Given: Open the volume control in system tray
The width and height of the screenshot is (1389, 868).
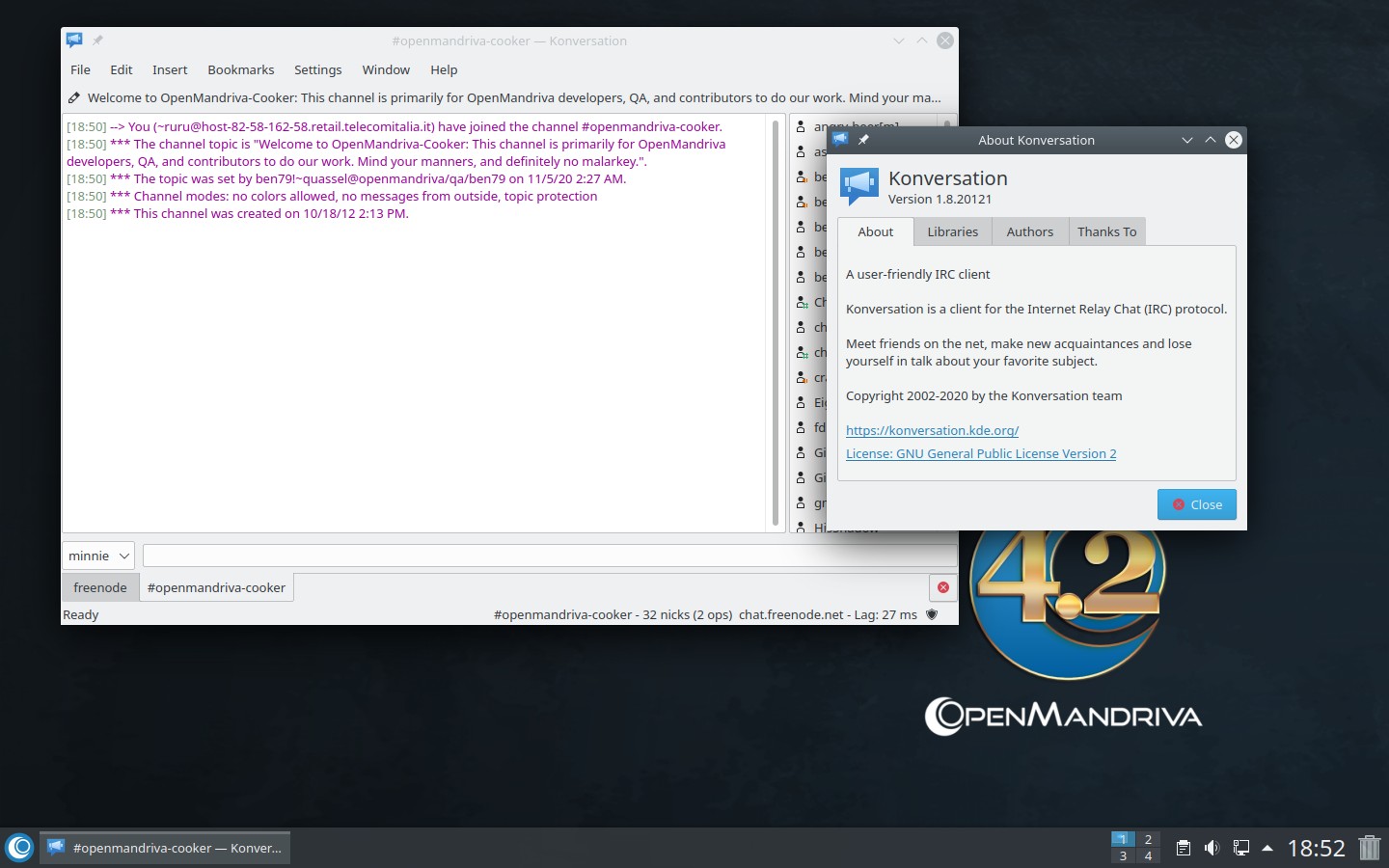Looking at the screenshot, I should [1212, 848].
